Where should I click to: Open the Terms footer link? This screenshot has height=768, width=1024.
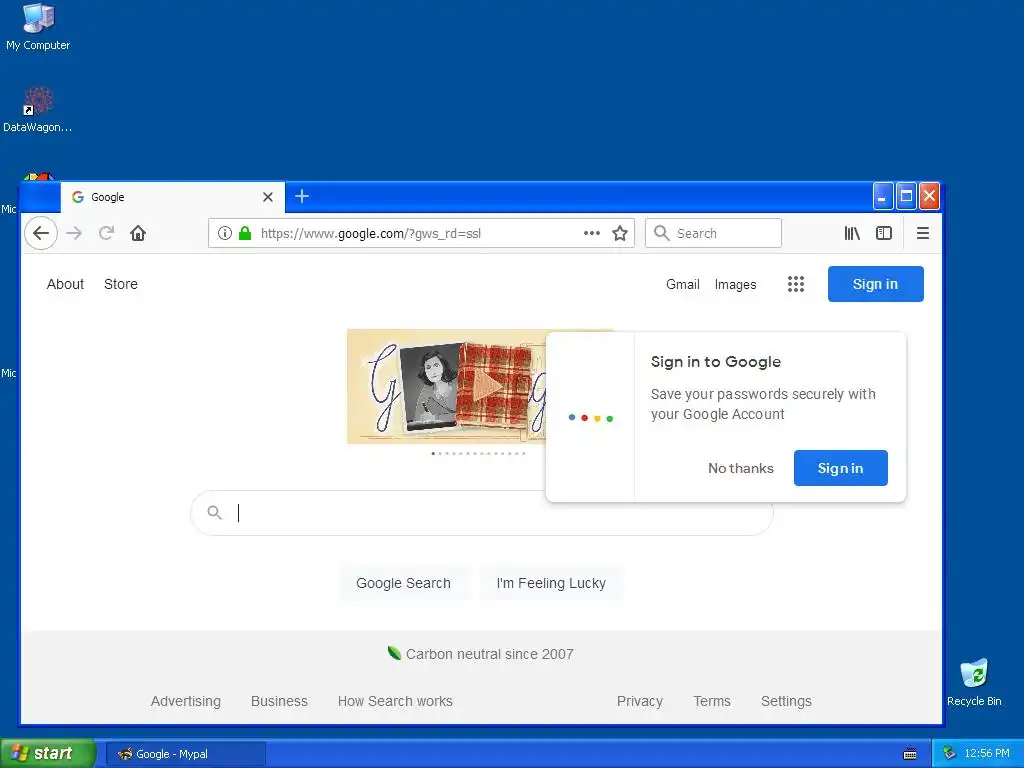[712, 701]
